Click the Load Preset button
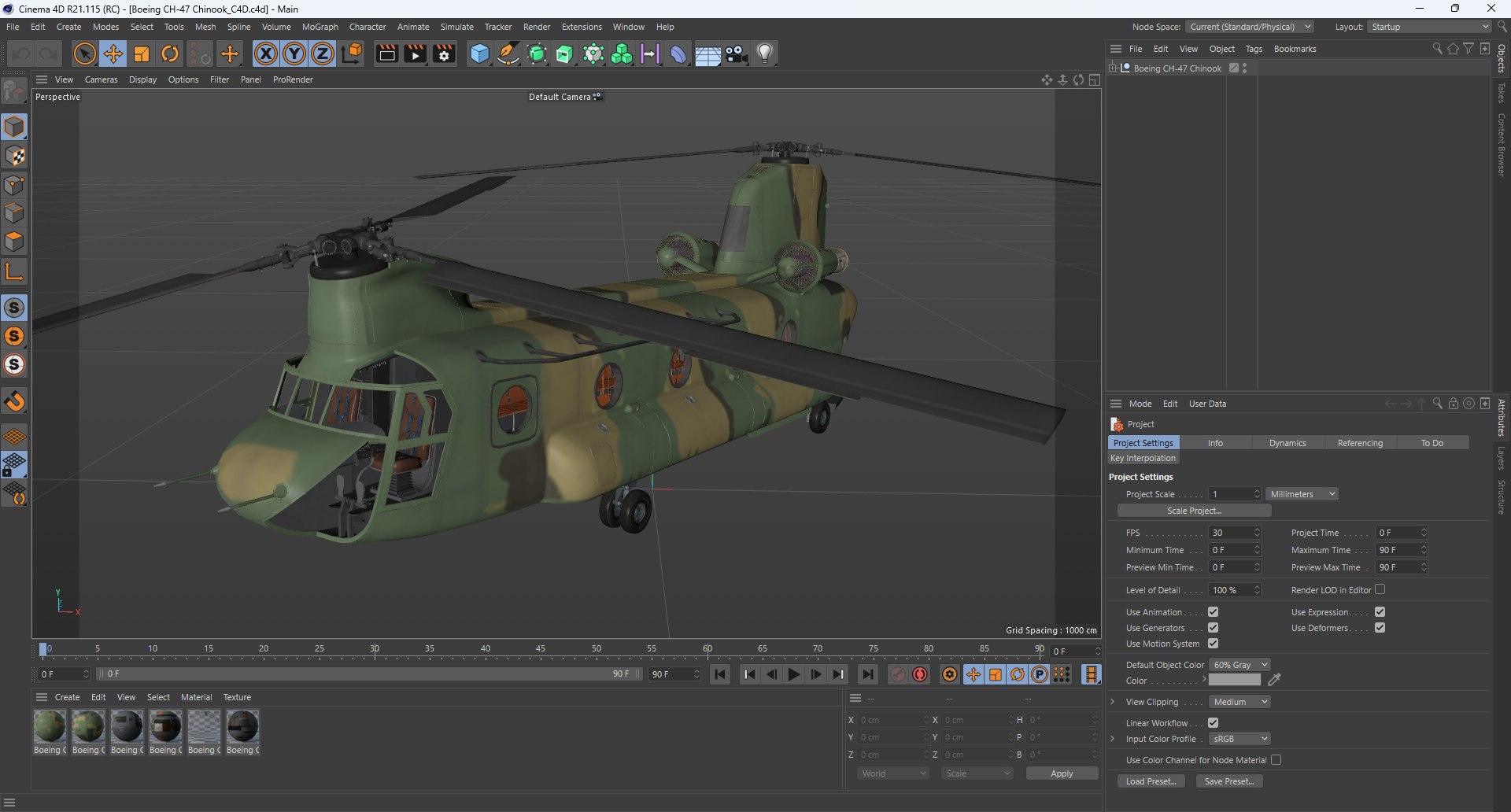The image size is (1511, 812). [1151, 781]
